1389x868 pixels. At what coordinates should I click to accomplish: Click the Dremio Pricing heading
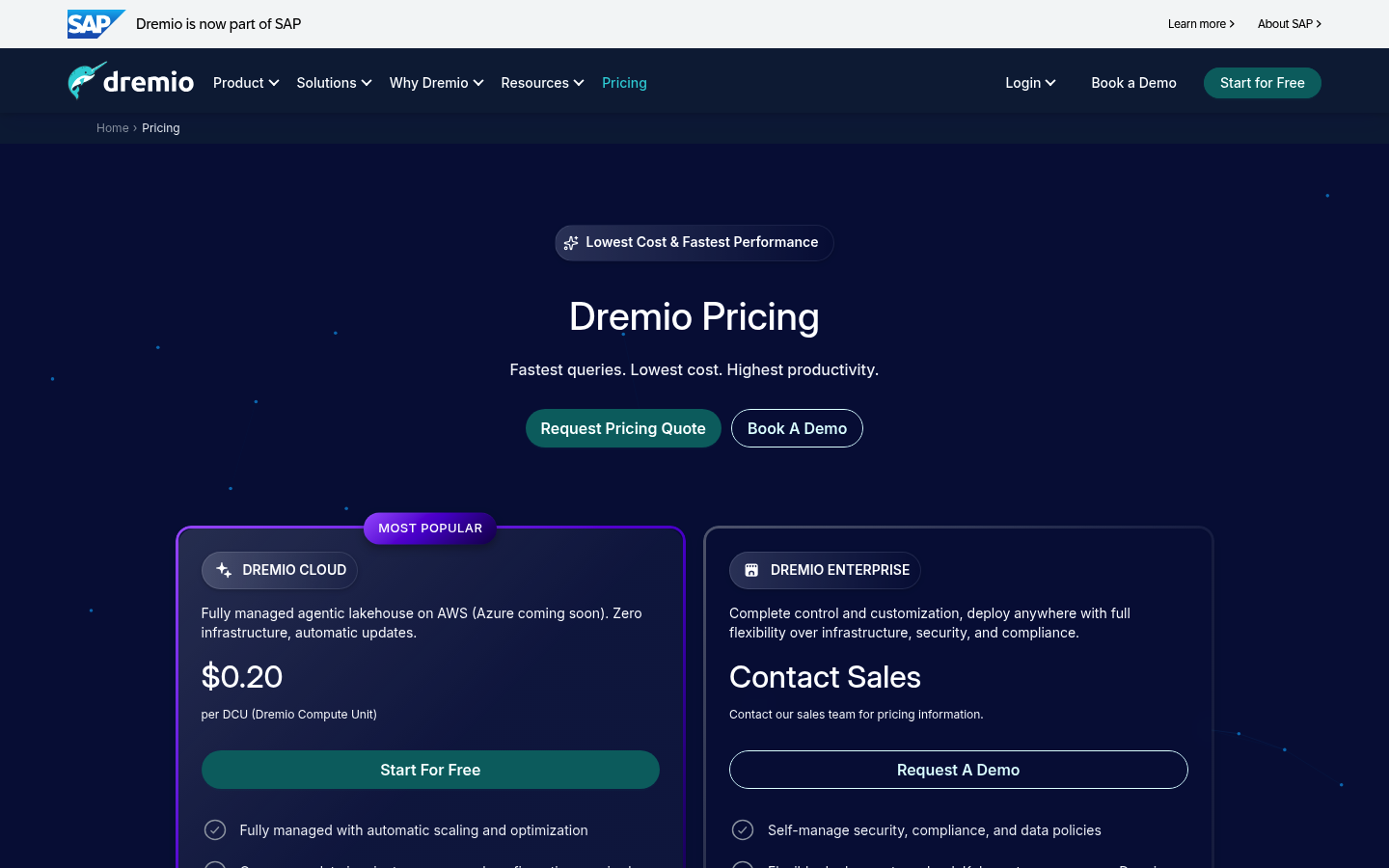point(694,316)
